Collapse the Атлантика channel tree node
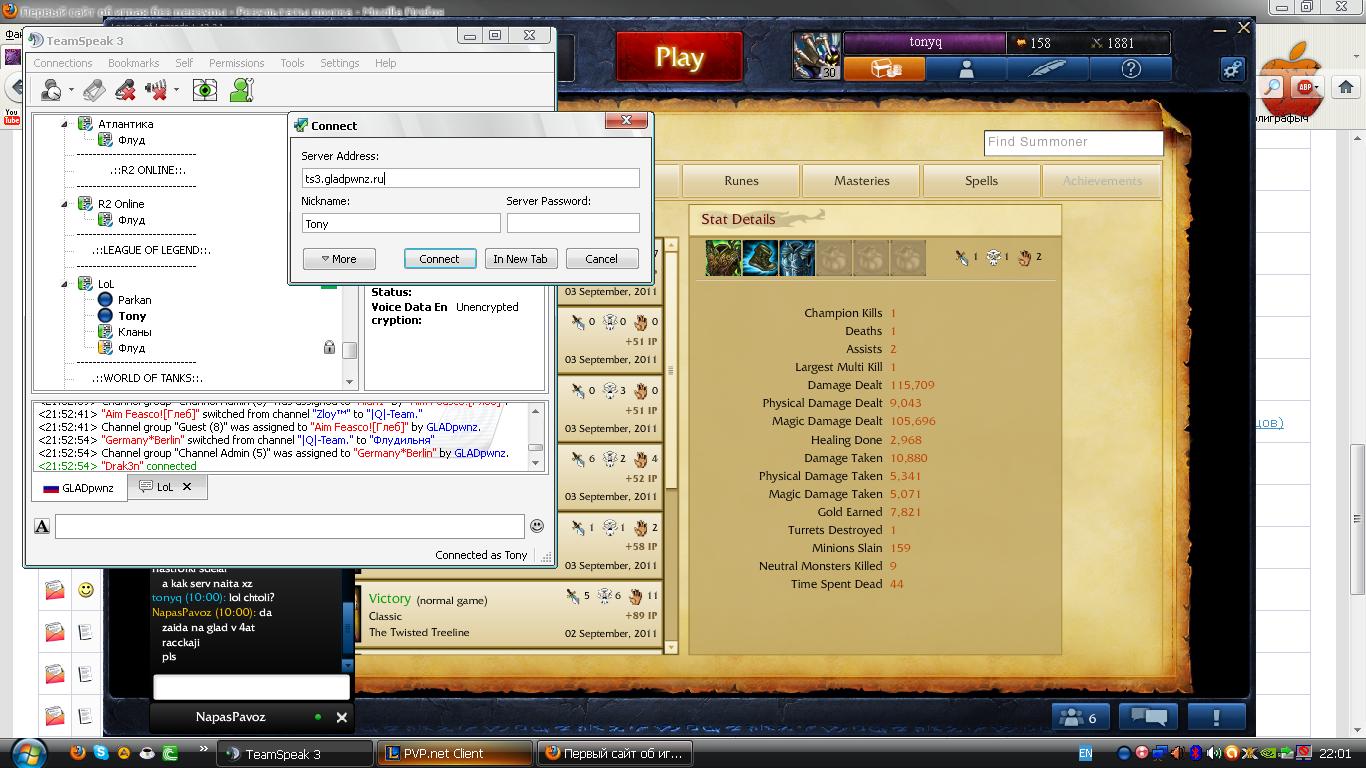The height and width of the screenshot is (768, 1366). point(65,124)
